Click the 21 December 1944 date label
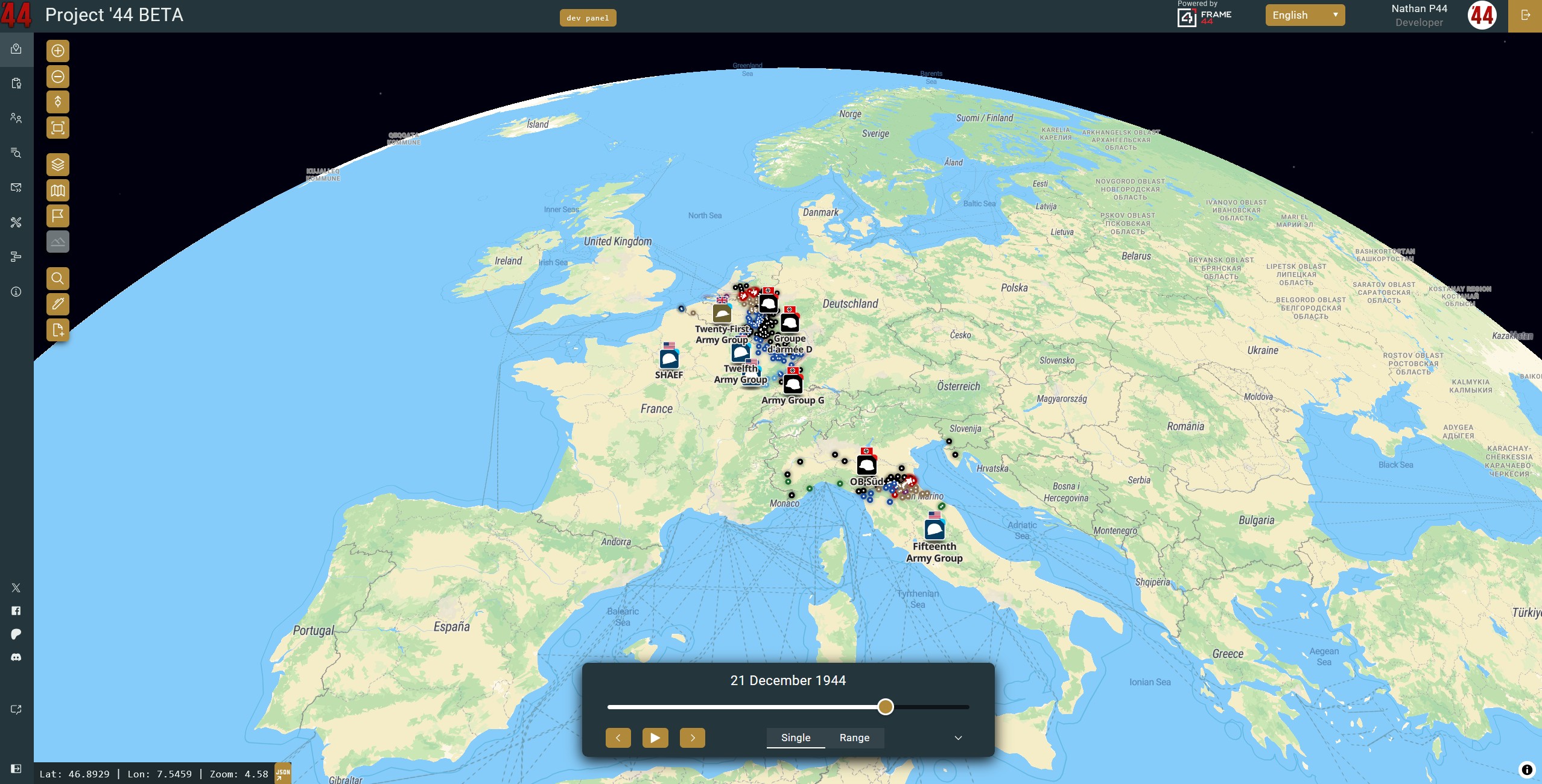This screenshot has height=784, width=1542. point(788,681)
